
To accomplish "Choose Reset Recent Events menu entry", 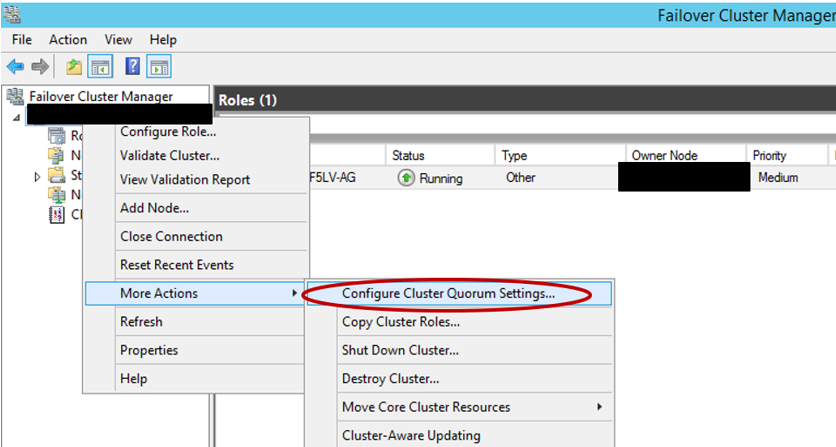I will [x=196, y=265].
